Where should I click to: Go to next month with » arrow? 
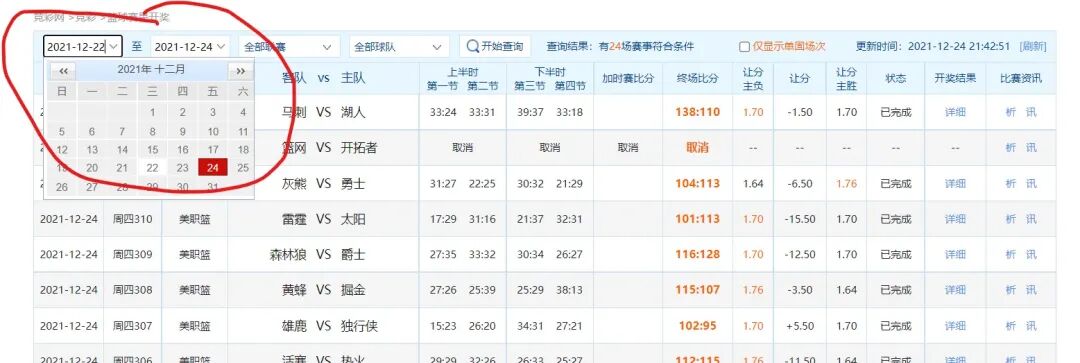[240, 70]
